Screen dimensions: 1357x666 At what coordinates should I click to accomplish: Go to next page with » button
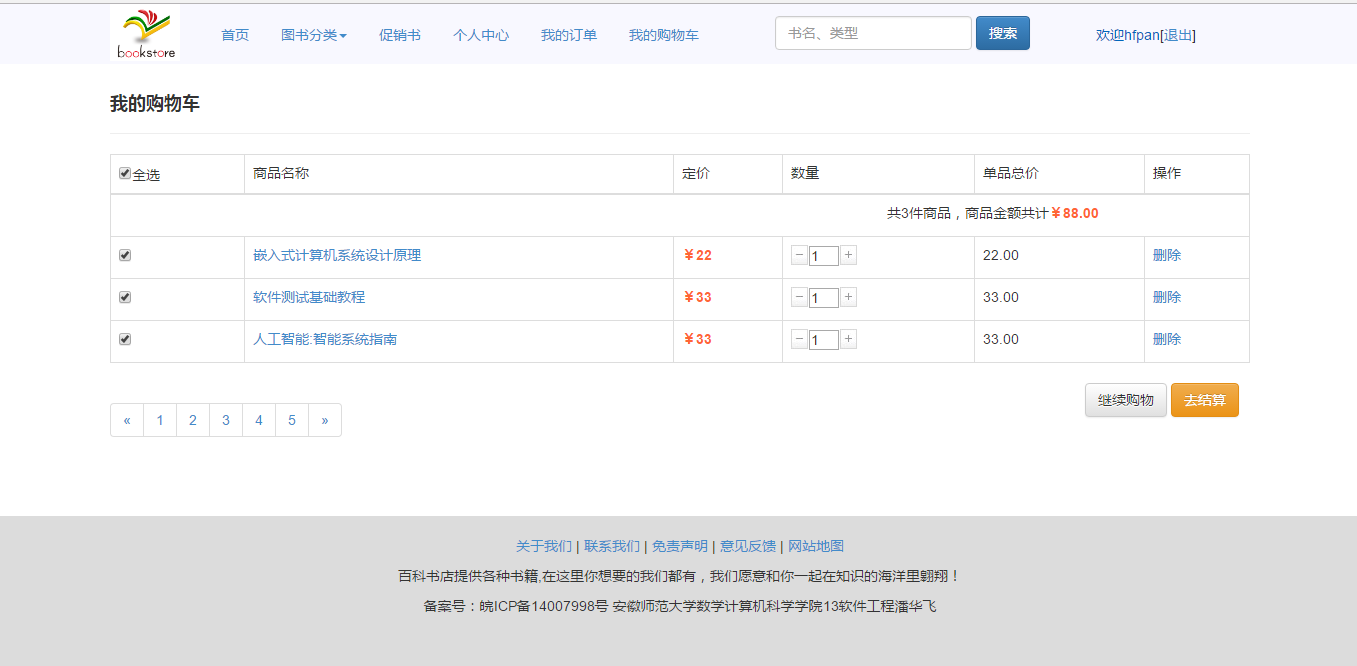pyautogui.click(x=325, y=420)
